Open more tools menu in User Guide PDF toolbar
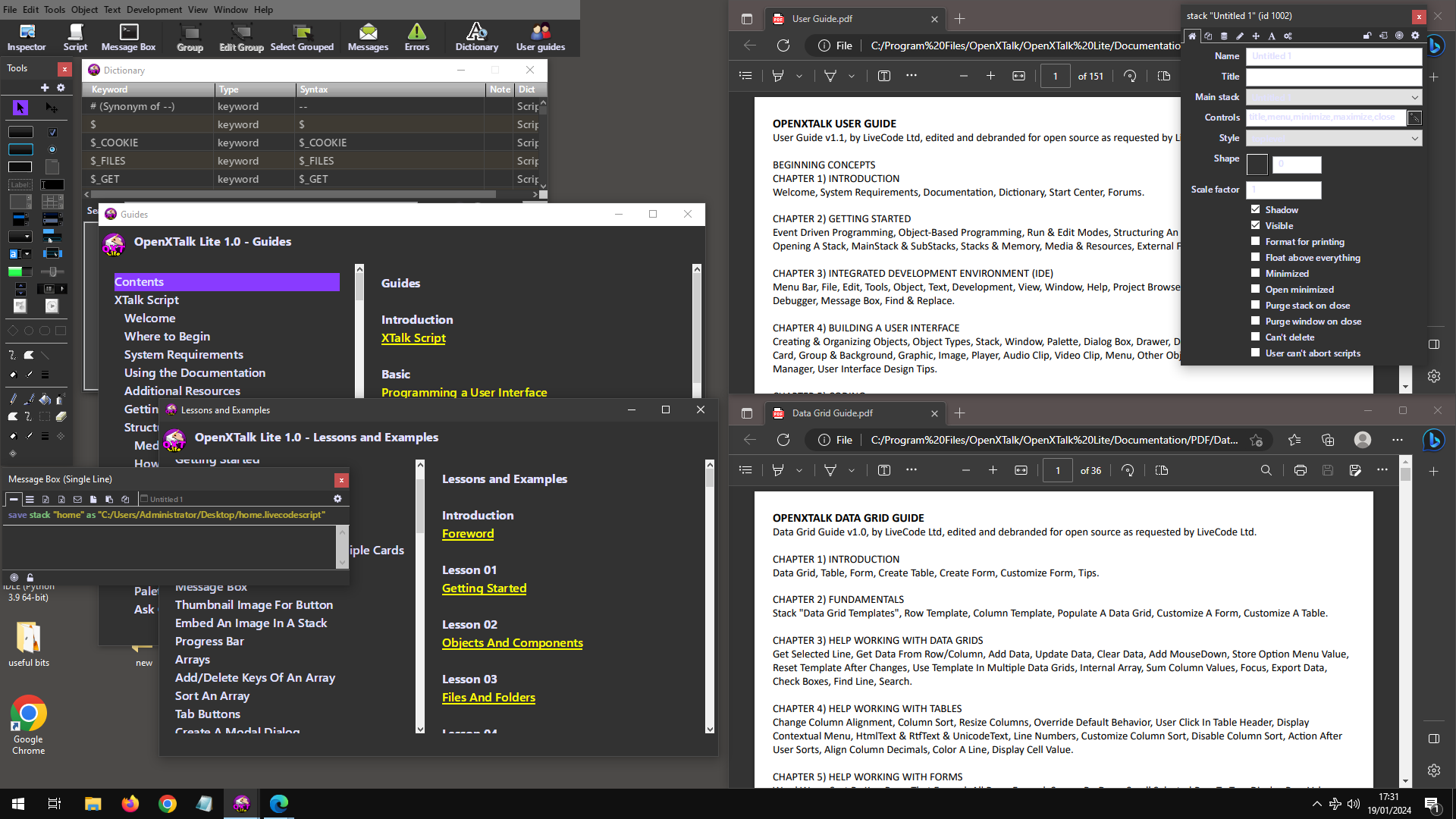Screen dimensions: 1456x819 912,76
